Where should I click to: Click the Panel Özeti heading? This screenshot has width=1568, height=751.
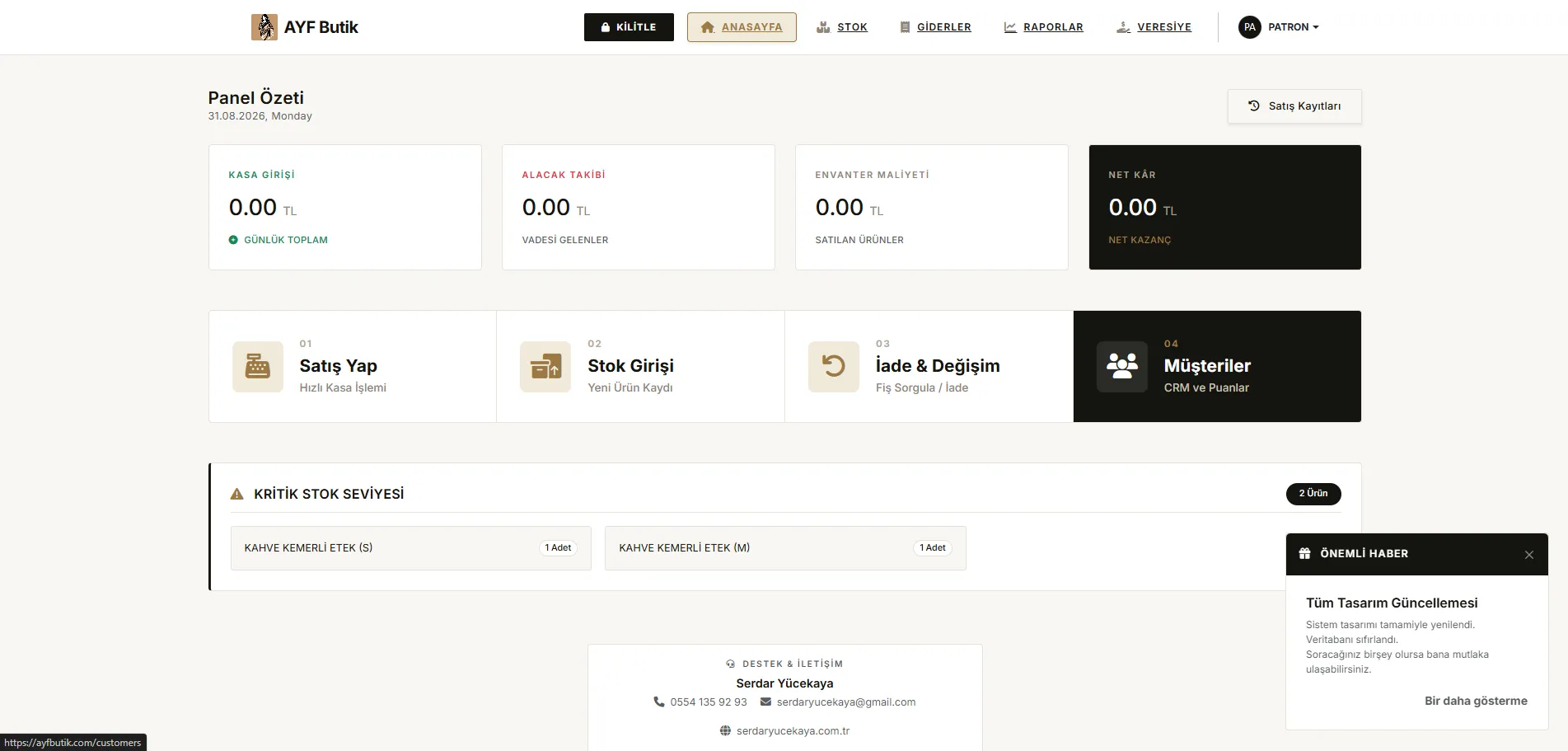[x=256, y=97]
